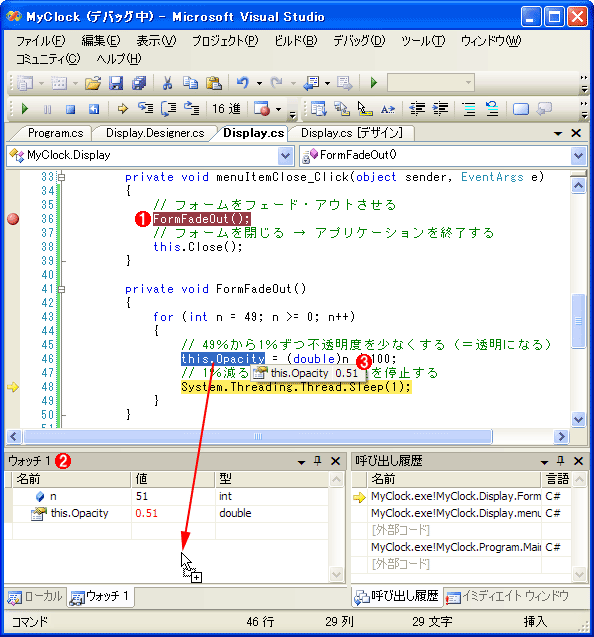This screenshot has width=594, height=637.
Task: Click the Increase Indent icon
Action: click(x=440, y=109)
